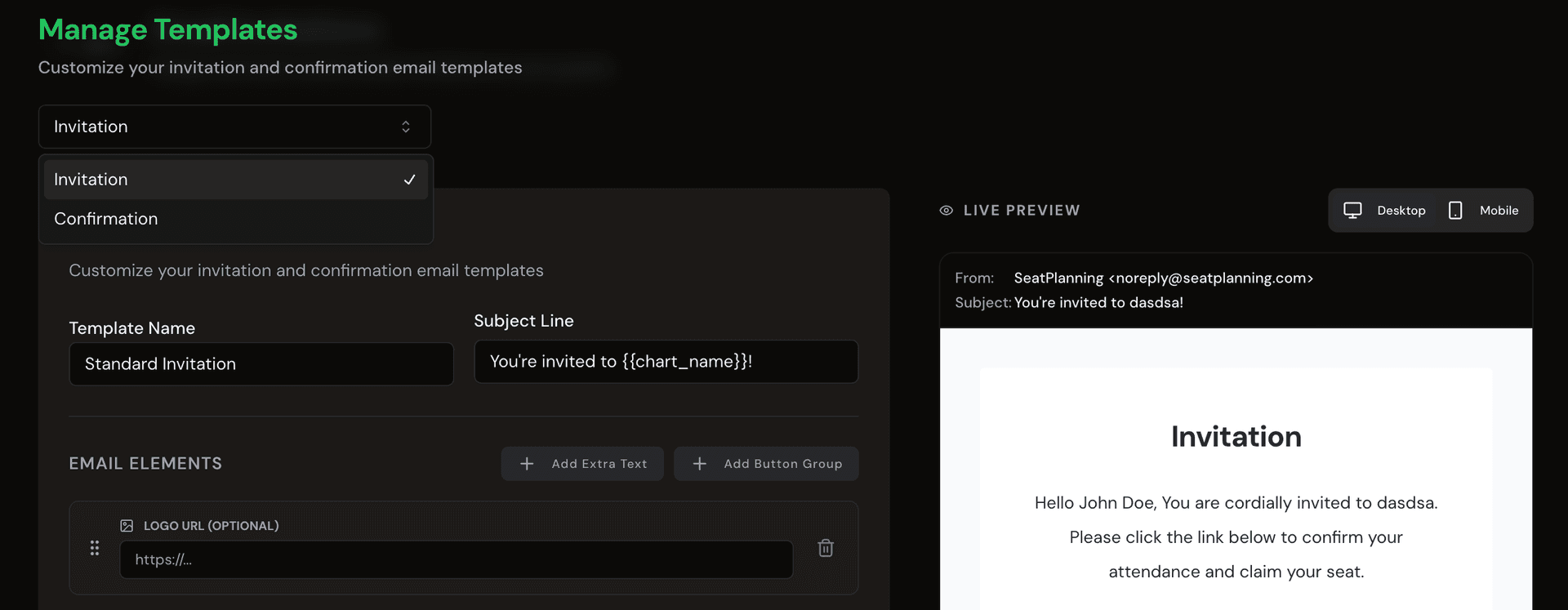
Task: Click the EMAIL ELEMENTS section heading
Action: coord(145,464)
